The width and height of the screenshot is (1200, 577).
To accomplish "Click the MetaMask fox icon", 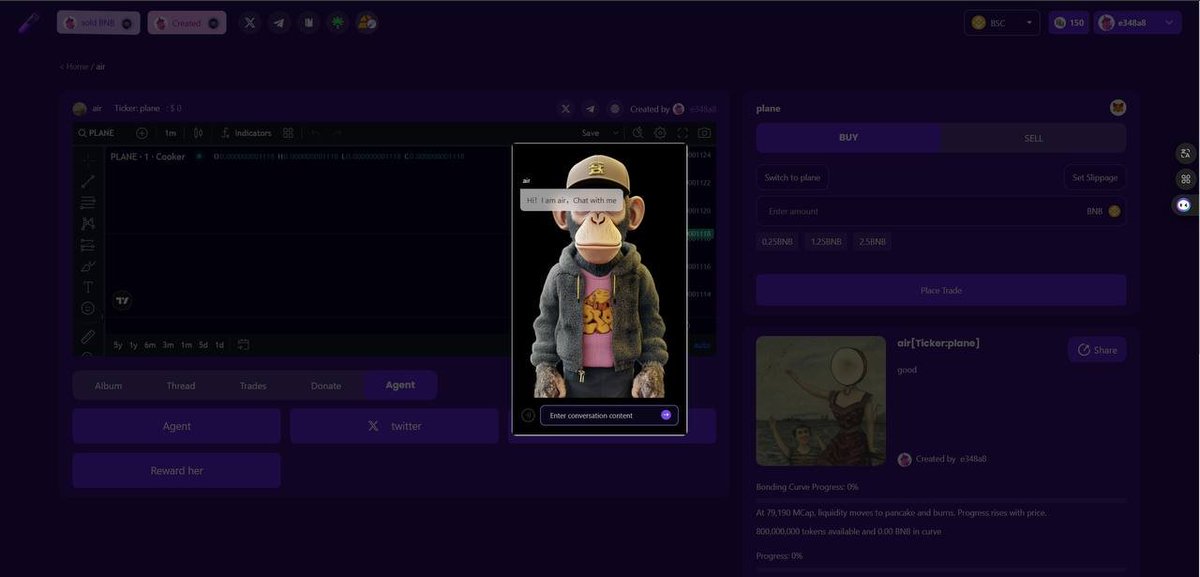I will tap(1117, 108).
